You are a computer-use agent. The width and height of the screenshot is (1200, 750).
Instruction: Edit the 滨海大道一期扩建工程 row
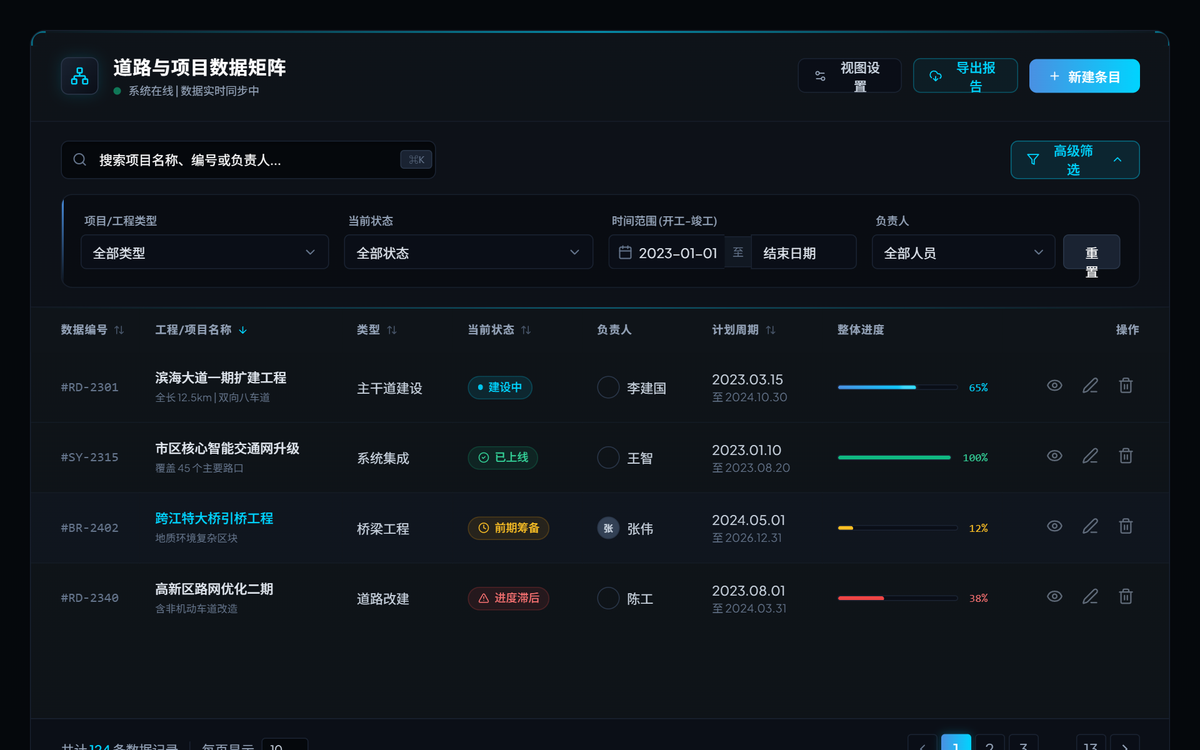pos(1090,385)
